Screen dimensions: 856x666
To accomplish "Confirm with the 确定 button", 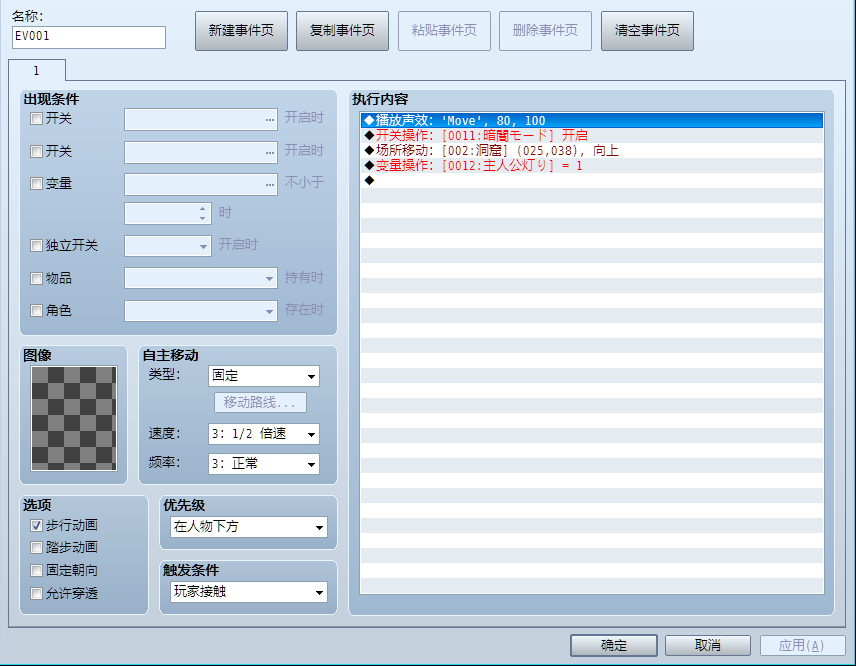I will point(614,645).
